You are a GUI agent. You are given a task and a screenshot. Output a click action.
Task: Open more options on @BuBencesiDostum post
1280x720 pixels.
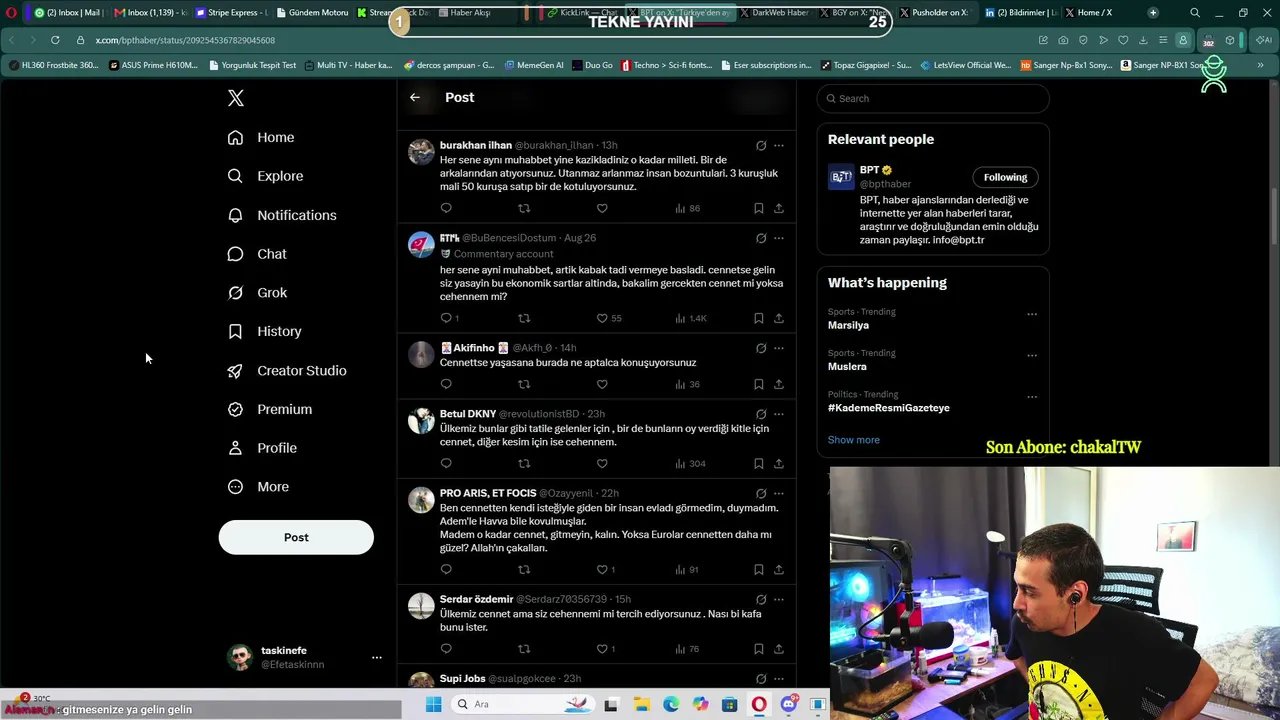pyautogui.click(x=779, y=238)
